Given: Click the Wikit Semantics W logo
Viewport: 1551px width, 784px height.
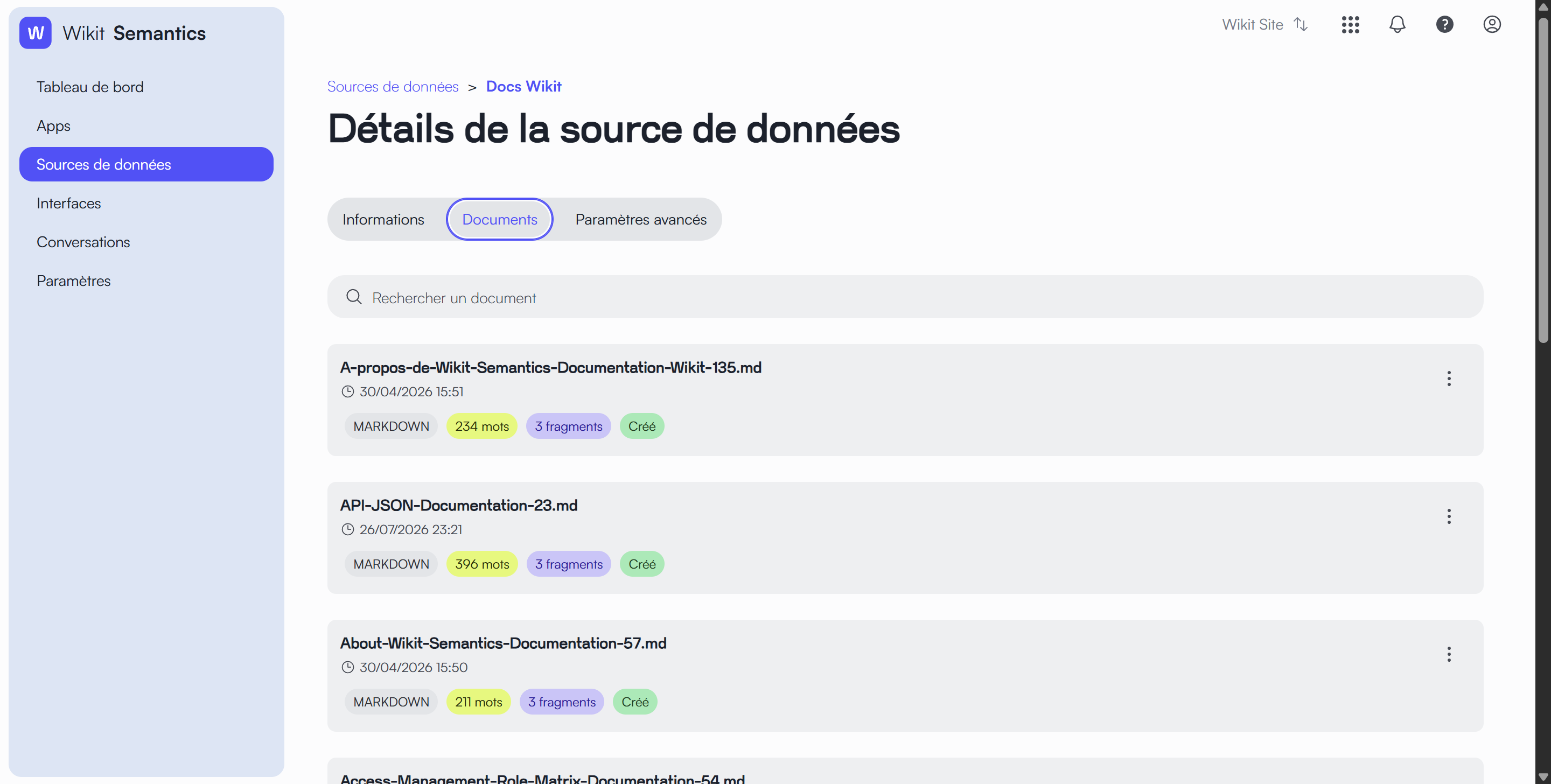Looking at the screenshot, I should 36,32.
